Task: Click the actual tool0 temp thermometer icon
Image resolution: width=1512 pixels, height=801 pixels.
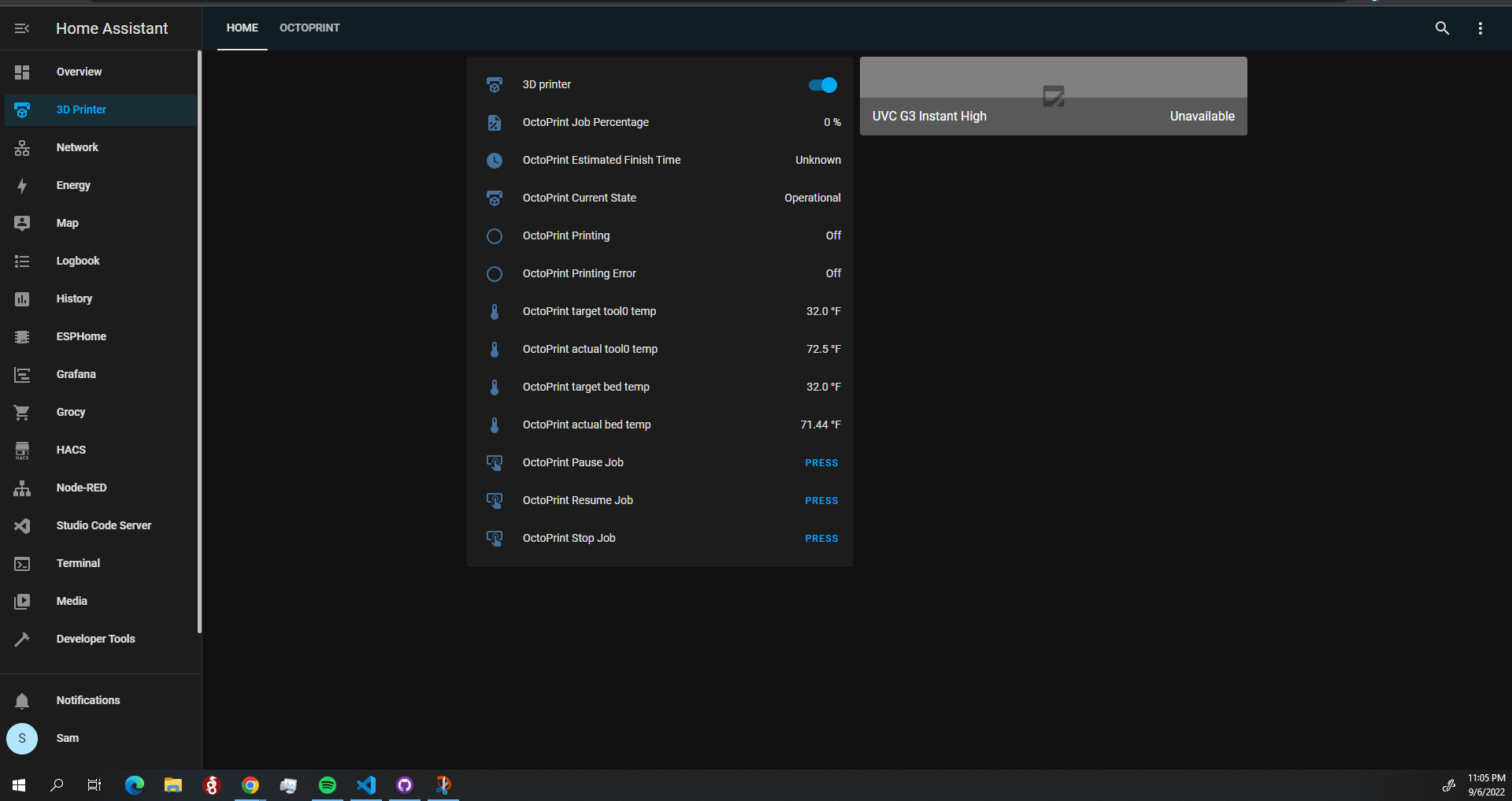Action: point(495,350)
